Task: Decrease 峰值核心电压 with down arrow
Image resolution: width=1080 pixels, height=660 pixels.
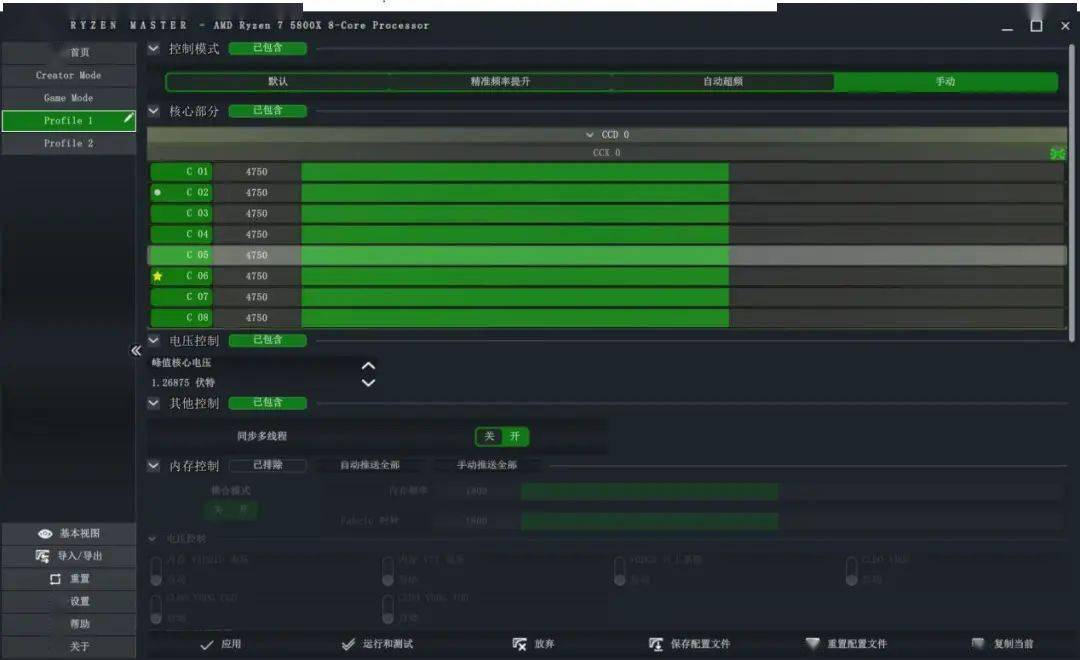Action: point(368,382)
